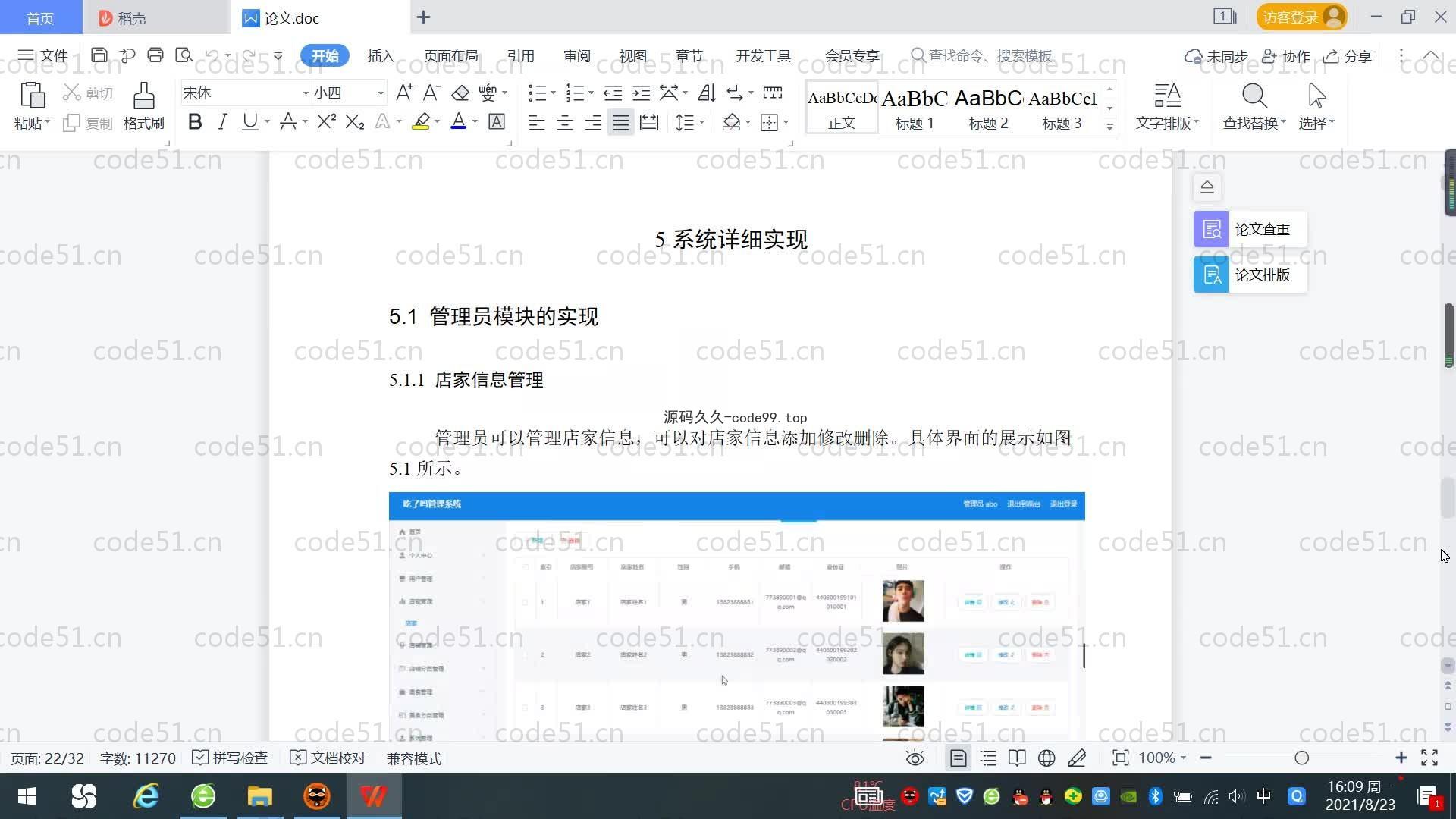The image size is (1456, 819).
Task: Click the Format Painter (格式刷) icon
Action: point(143,105)
